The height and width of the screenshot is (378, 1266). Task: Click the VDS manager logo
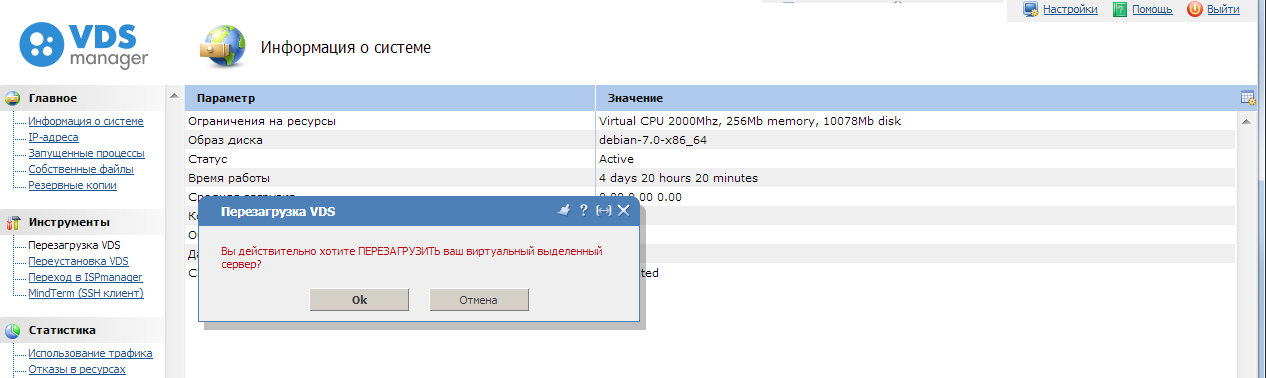click(x=84, y=47)
